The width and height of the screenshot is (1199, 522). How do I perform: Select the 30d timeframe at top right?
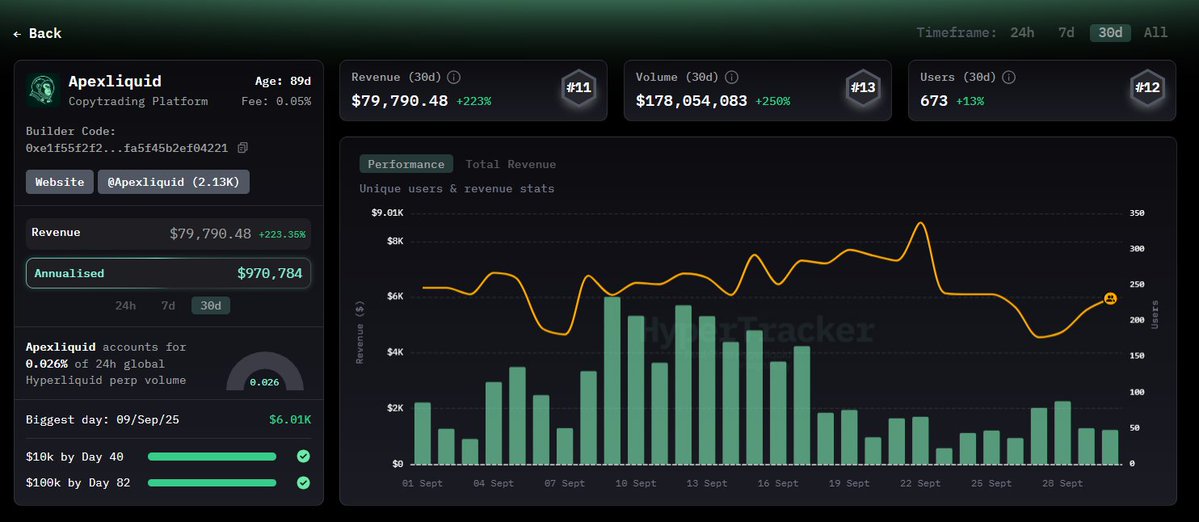(x=1110, y=33)
